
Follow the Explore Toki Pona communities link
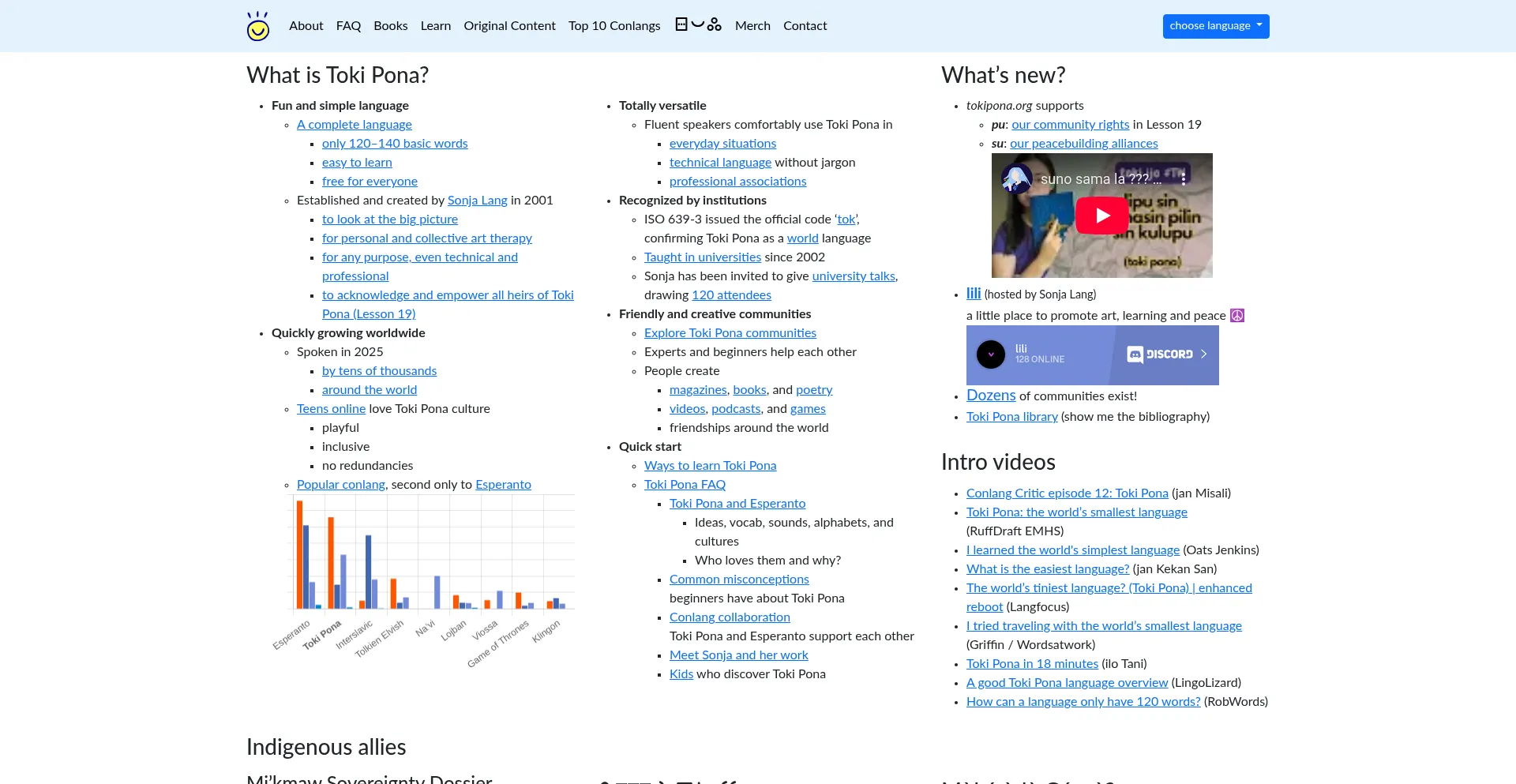pos(730,333)
